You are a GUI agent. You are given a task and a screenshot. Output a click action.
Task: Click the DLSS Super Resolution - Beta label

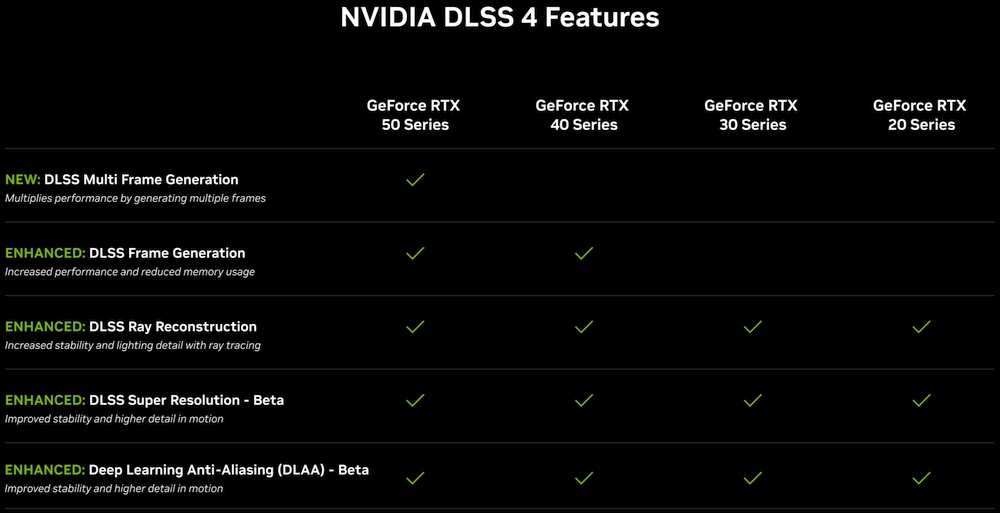tap(186, 400)
